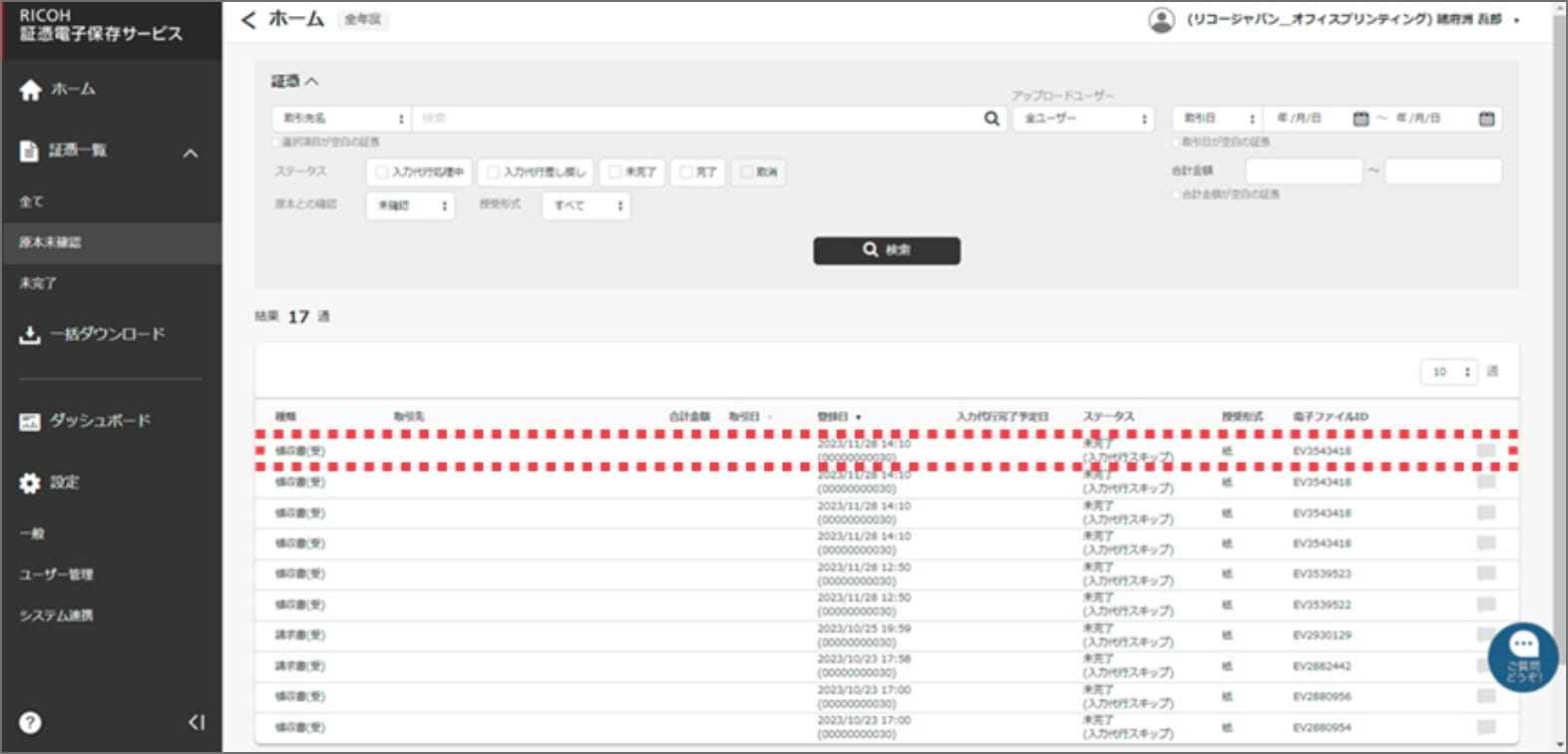Tick the 完了 status checkbox
The height and width of the screenshot is (754, 1568).
(686, 173)
